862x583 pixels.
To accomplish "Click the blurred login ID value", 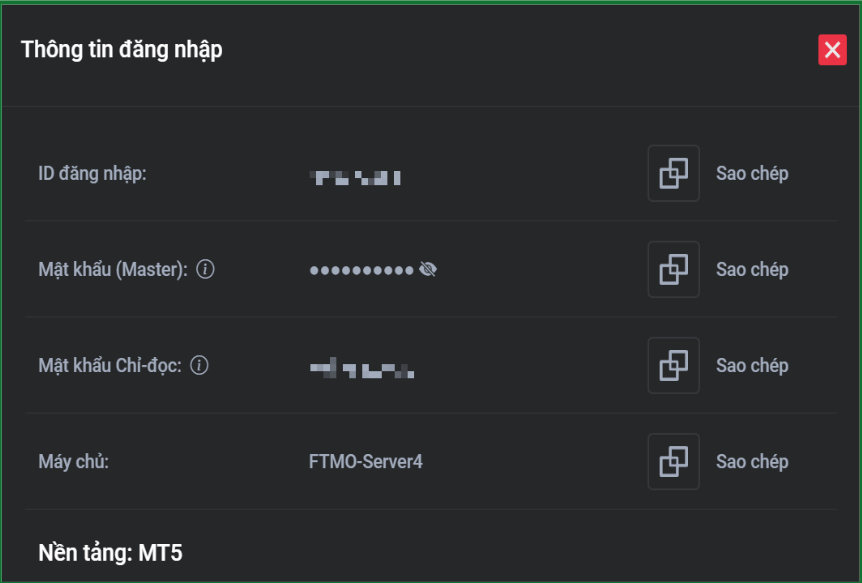I will 356,178.
